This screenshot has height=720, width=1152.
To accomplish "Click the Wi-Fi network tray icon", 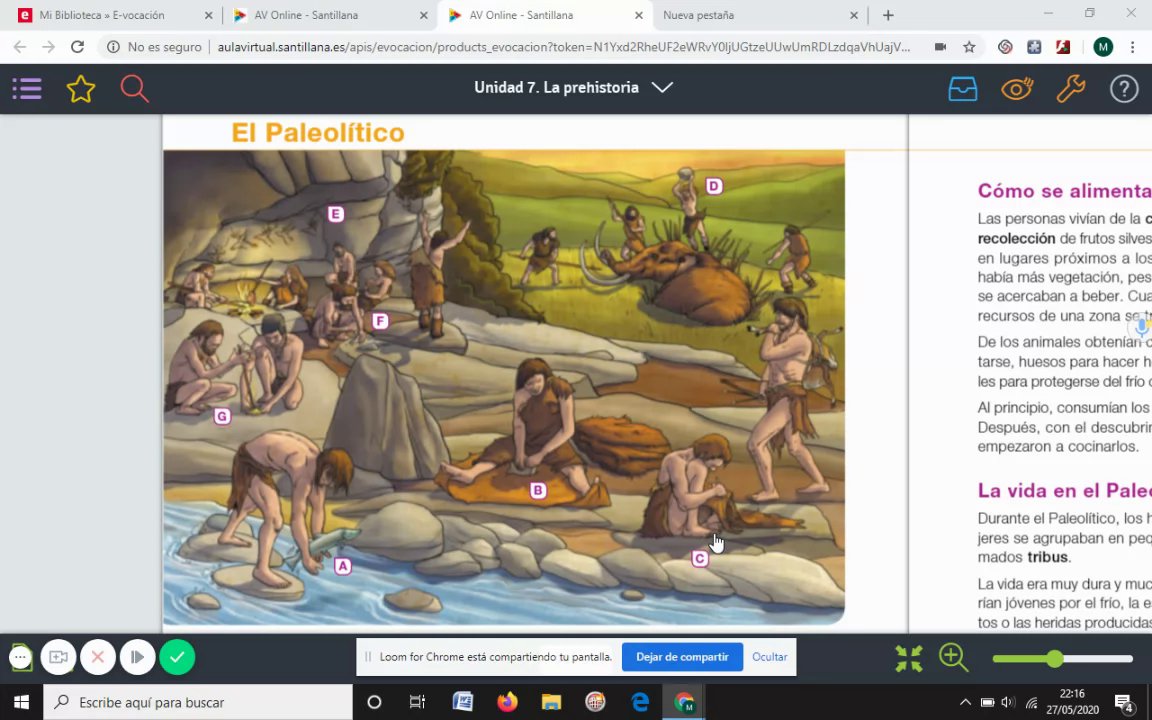I will click(x=1032, y=702).
